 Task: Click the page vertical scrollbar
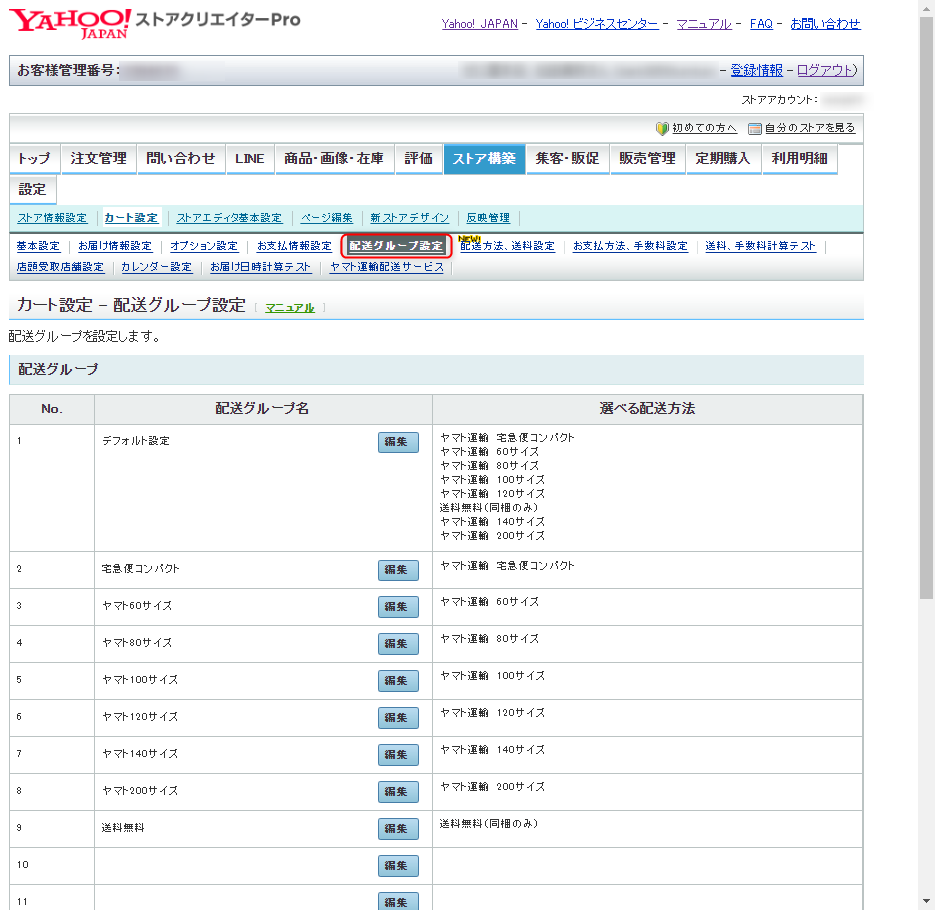926,307
